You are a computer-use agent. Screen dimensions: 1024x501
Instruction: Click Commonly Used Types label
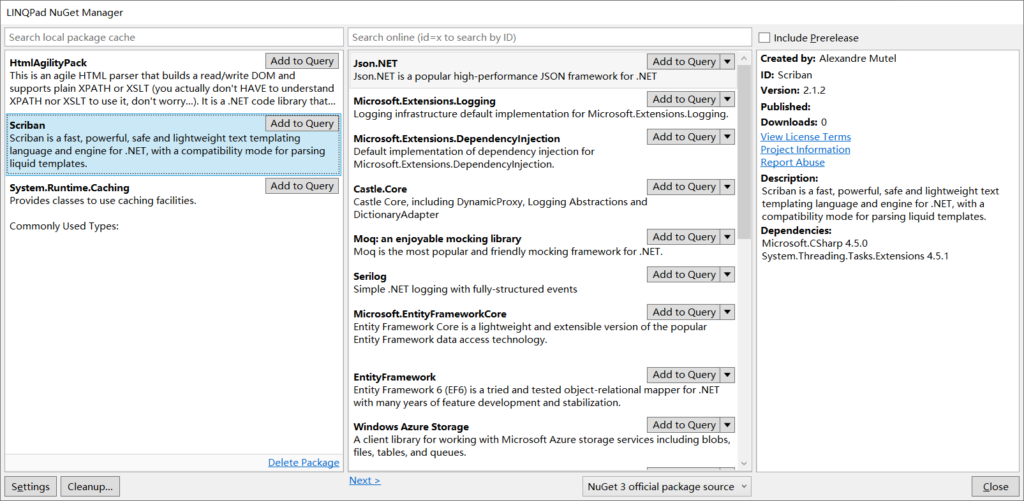(x=63, y=226)
